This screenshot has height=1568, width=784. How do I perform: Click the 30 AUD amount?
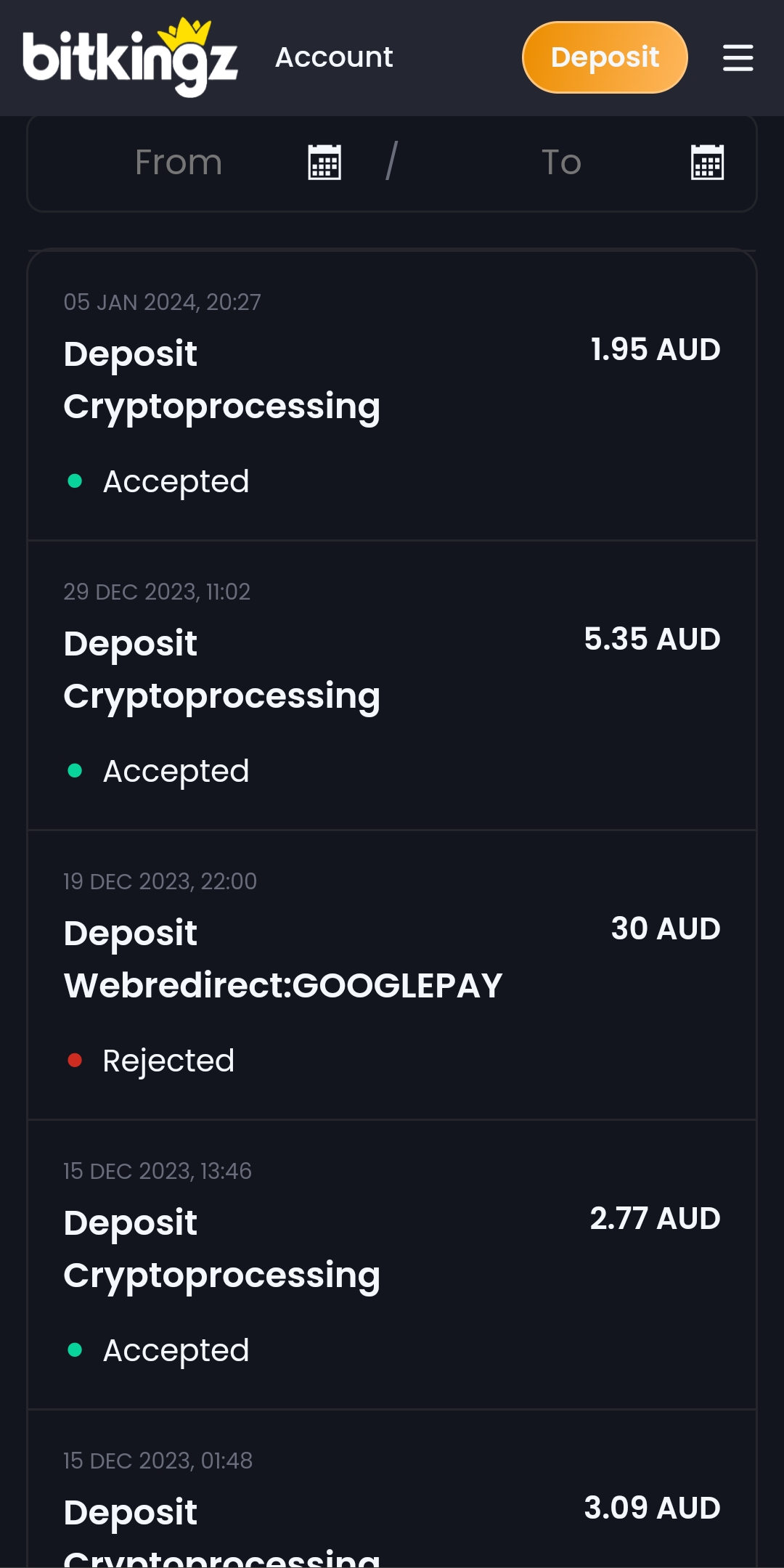(665, 928)
